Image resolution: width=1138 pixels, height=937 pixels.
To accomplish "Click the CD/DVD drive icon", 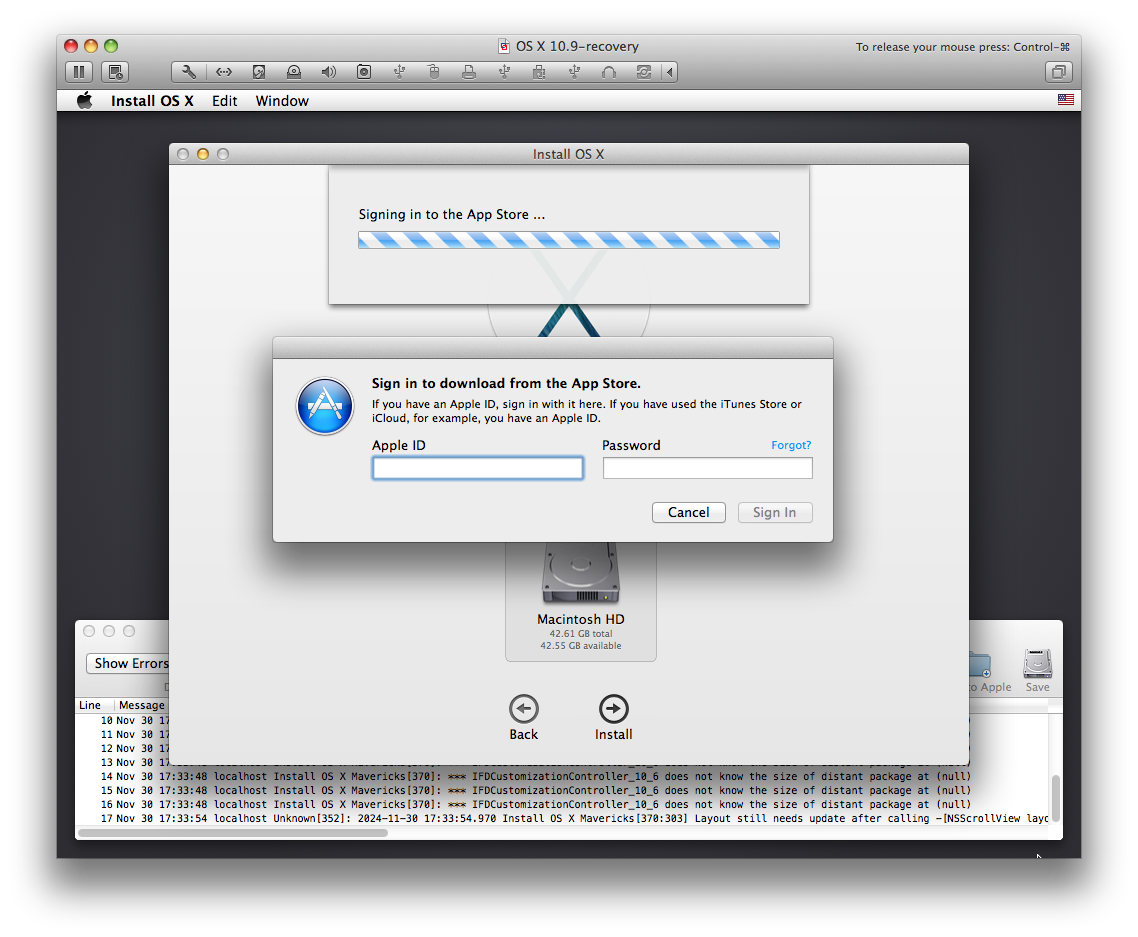I will [x=294, y=72].
